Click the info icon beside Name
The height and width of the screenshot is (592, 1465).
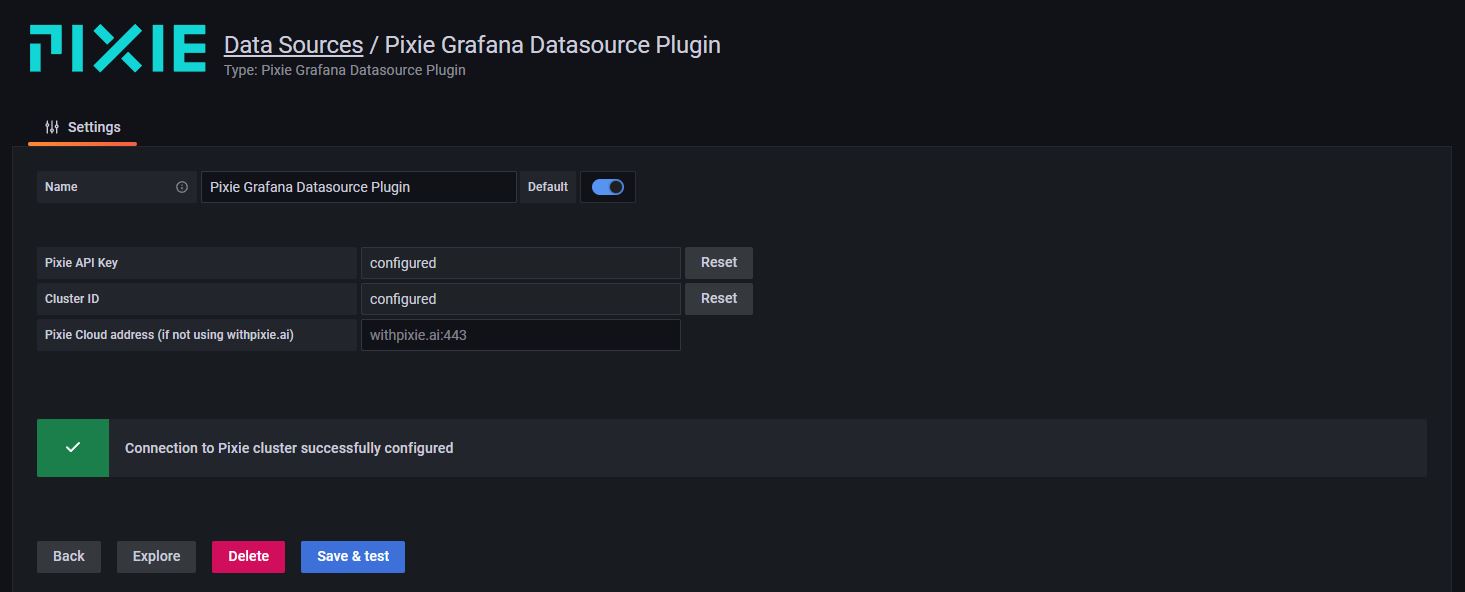click(182, 187)
